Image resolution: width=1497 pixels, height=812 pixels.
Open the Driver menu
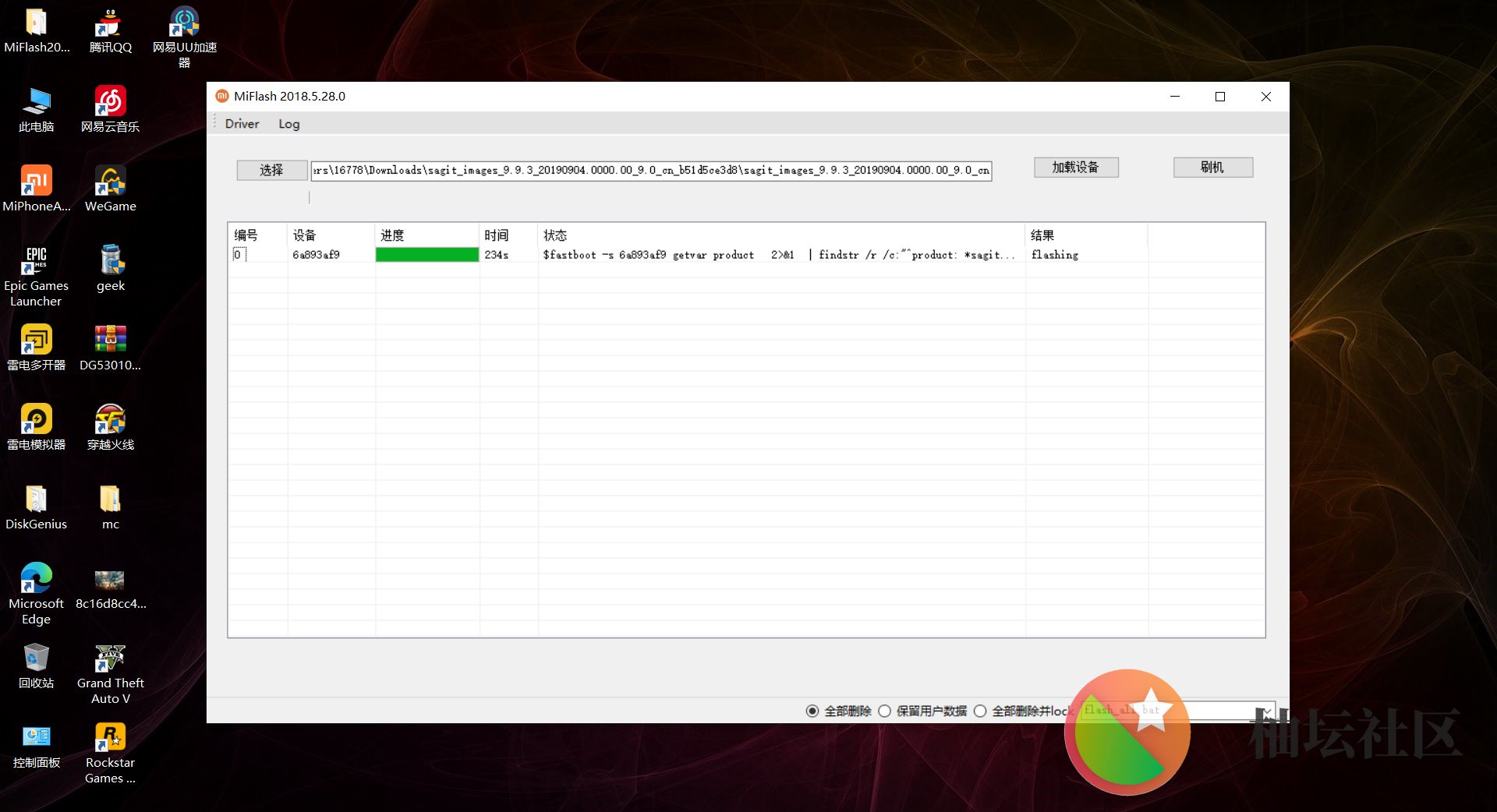pyautogui.click(x=242, y=124)
